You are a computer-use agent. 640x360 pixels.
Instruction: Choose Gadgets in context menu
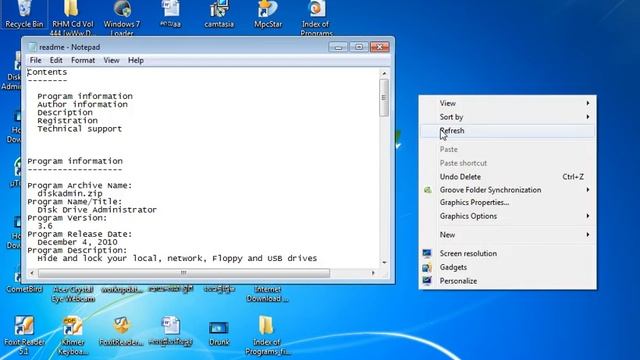click(x=507, y=267)
